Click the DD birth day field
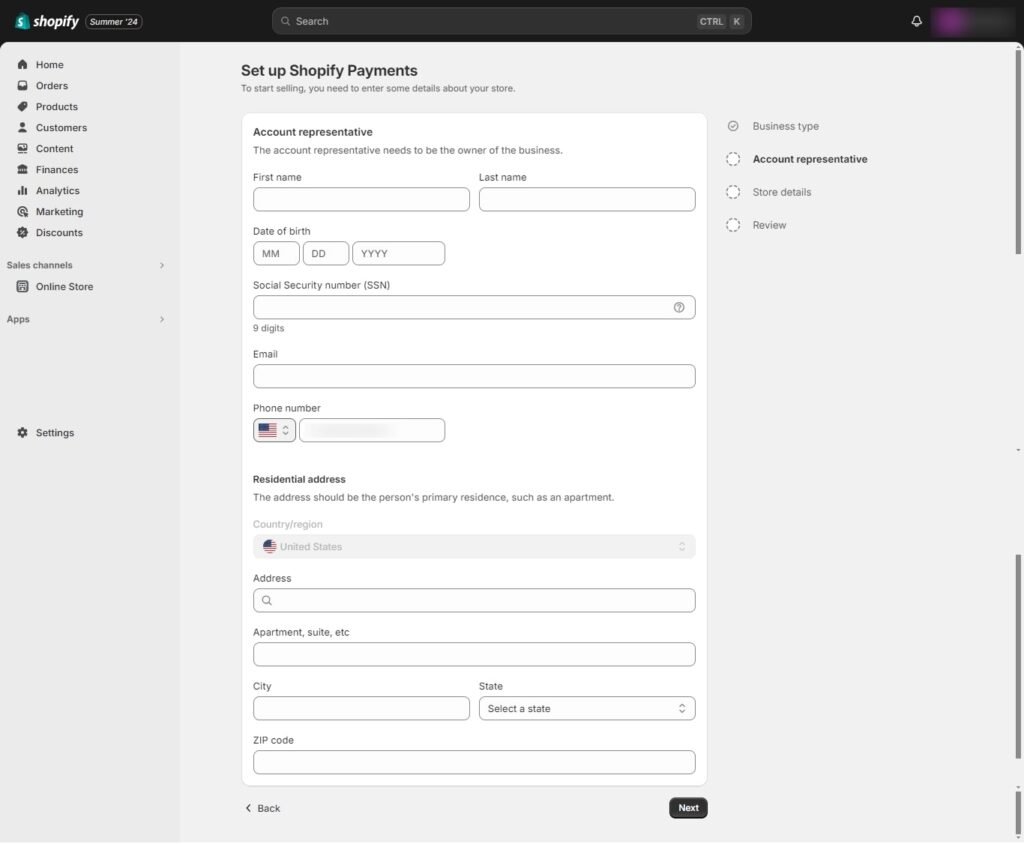1024x844 pixels. tap(325, 253)
